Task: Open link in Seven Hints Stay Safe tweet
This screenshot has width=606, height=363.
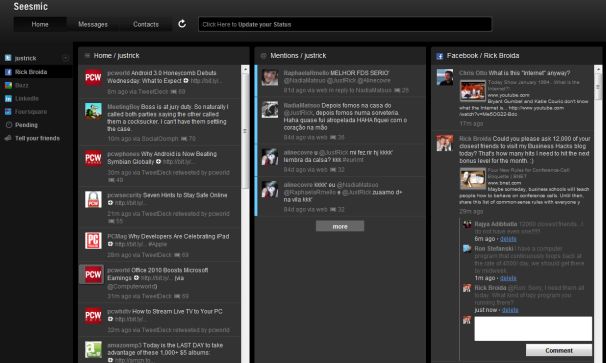Action: pyautogui.click(x=130, y=203)
